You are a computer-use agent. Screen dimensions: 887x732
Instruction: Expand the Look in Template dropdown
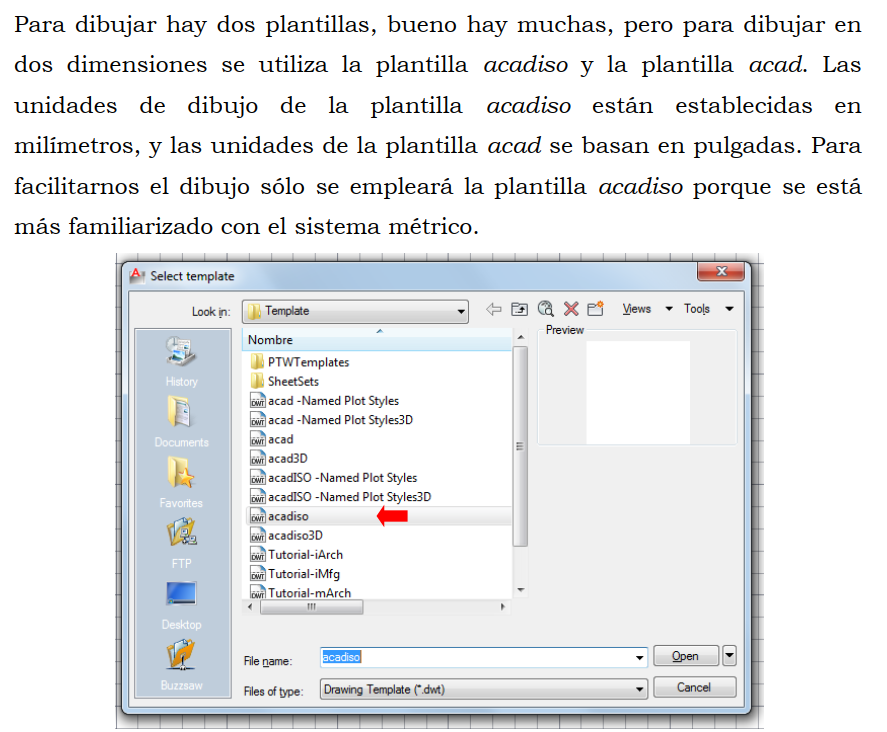pos(461,311)
